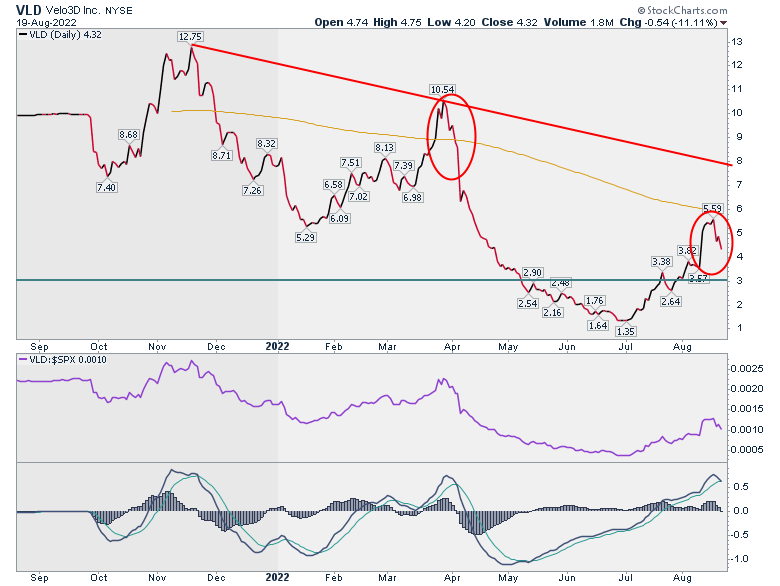Click the 12.75 peak price label
The width and height of the screenshot is (780, 586).
(x=190, y=36)
